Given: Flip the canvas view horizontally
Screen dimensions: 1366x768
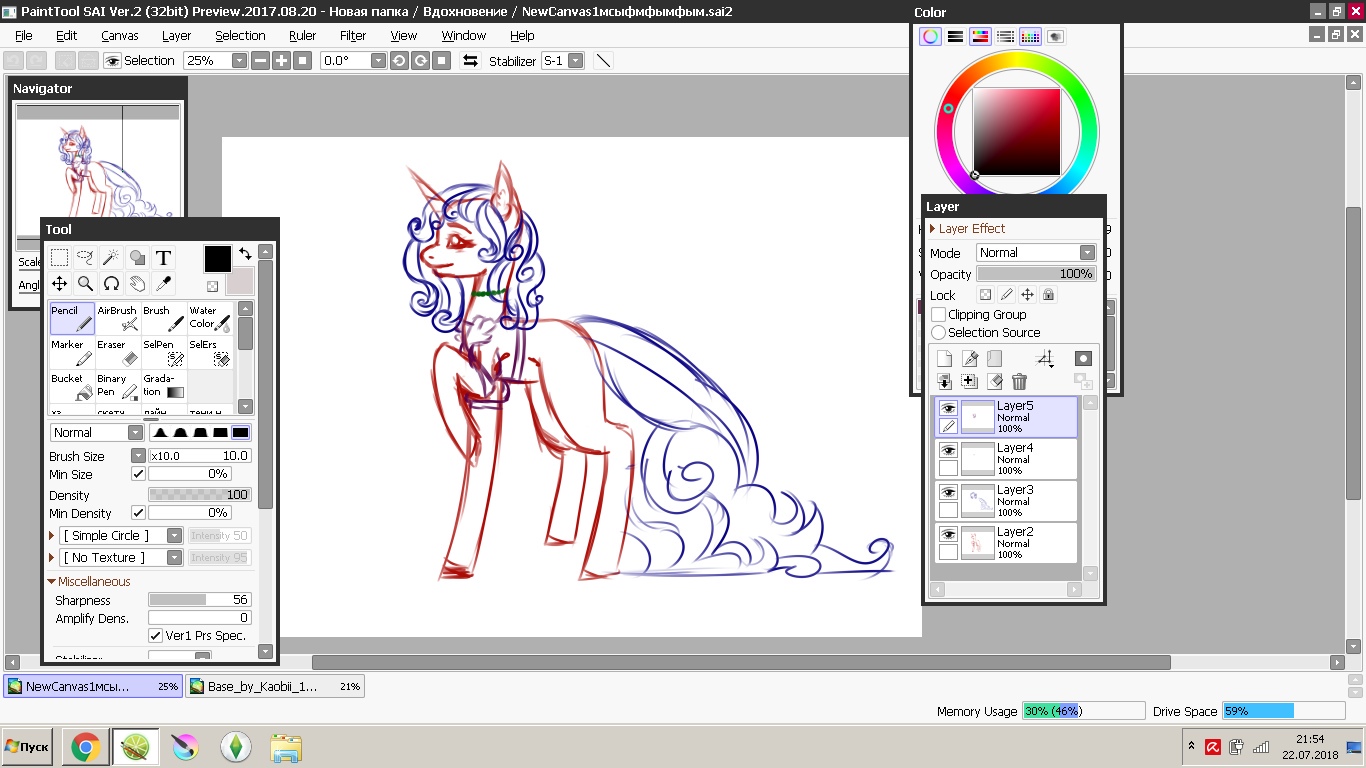Looking at the screenshot, I should point(470,61).
